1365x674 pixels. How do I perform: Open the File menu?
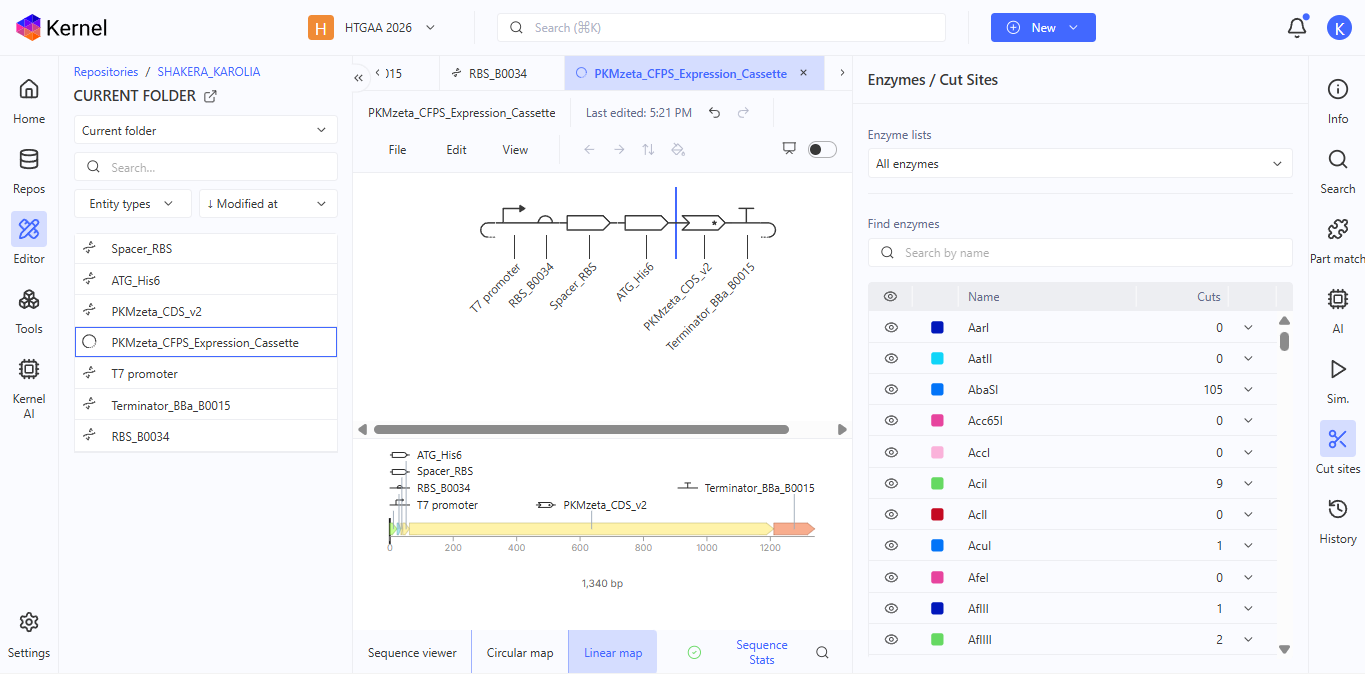point(397,150)
